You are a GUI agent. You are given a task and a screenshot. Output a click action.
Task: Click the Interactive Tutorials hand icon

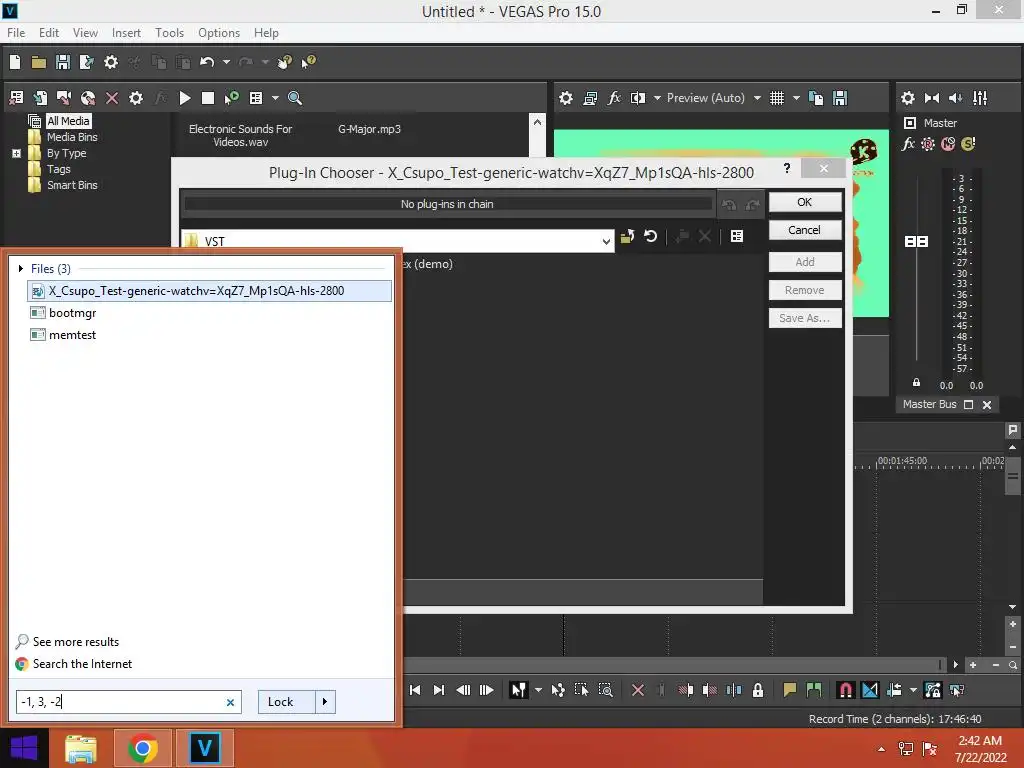285,62
